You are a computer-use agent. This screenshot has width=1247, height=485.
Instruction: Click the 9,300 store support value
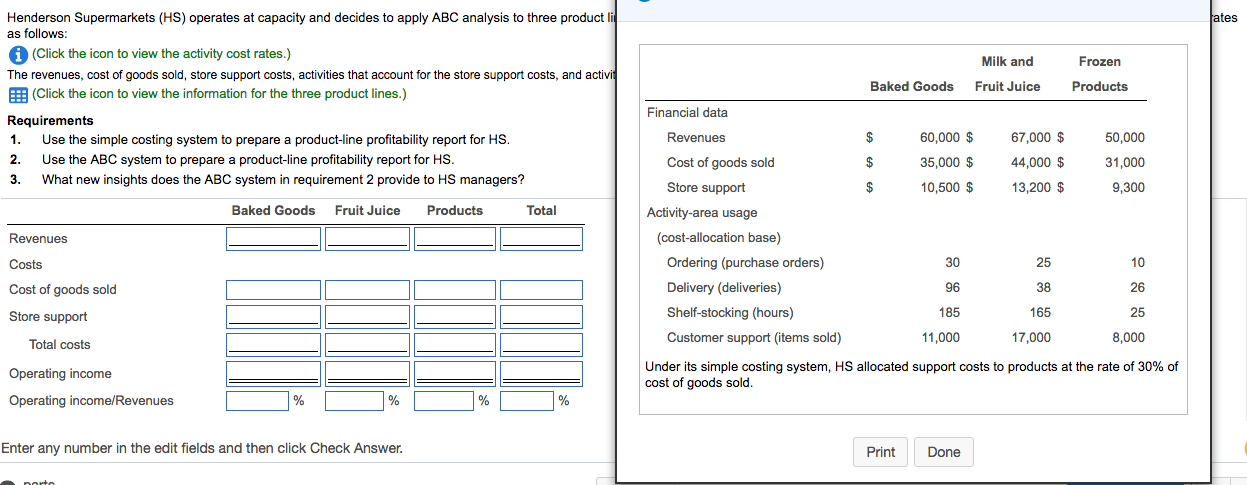coord(1129,188)
